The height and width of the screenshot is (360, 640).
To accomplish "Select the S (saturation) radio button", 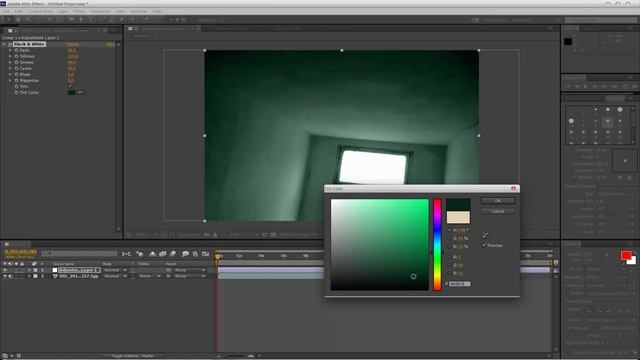I will click(x=449, y=238).
